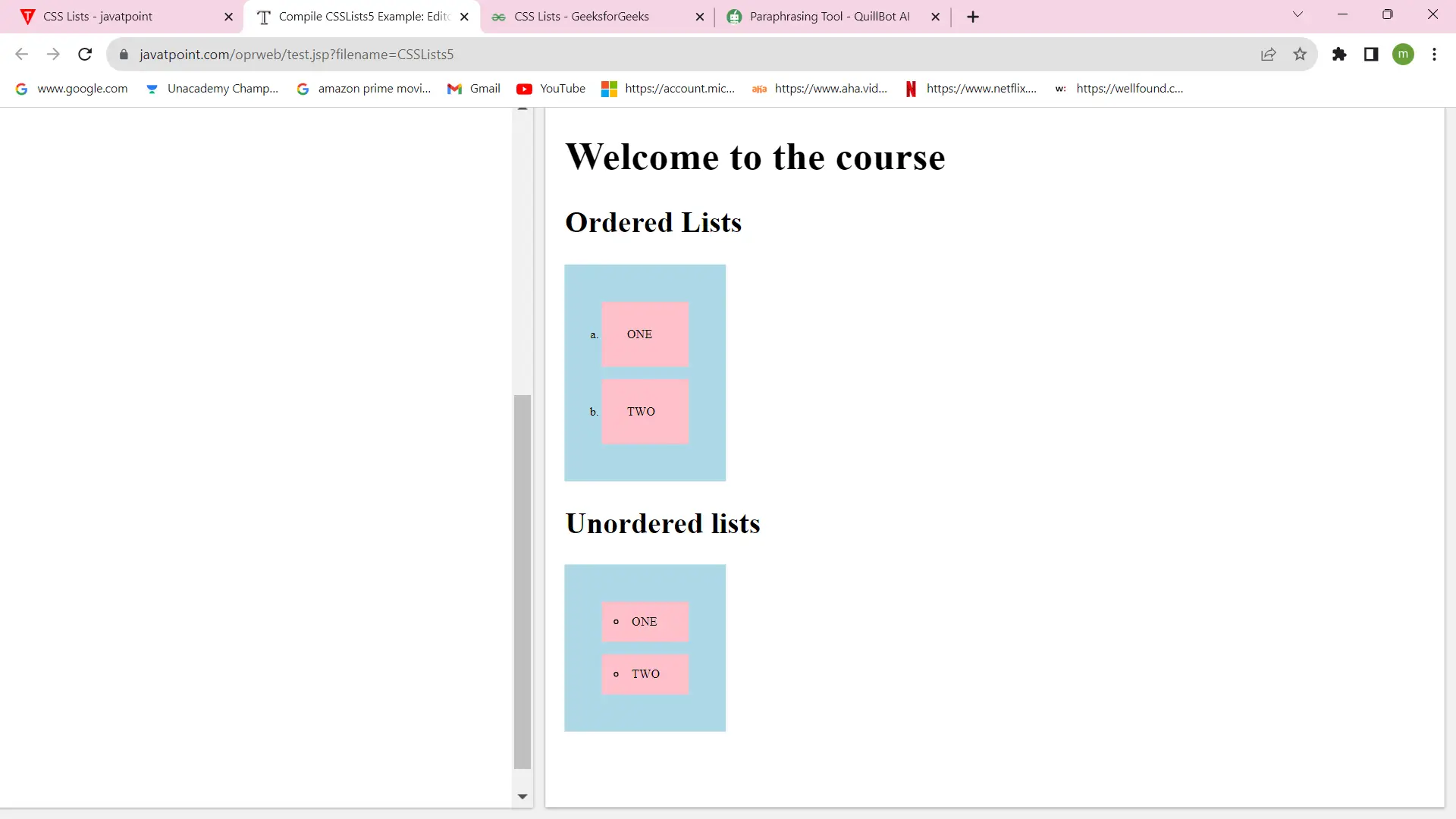Select the CSS Lists GeeksforGeeks tab
This screenshot has width=1456, height=819.
pos(582,17)
